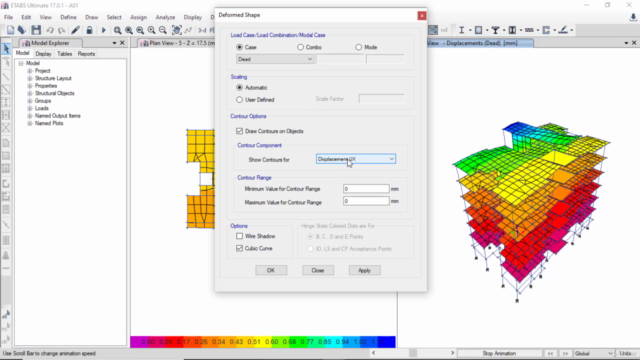Enable the Wire Shadow checkbox
Image resolution: width=640 pixels, height=360 pixels.
click(240, 236)
